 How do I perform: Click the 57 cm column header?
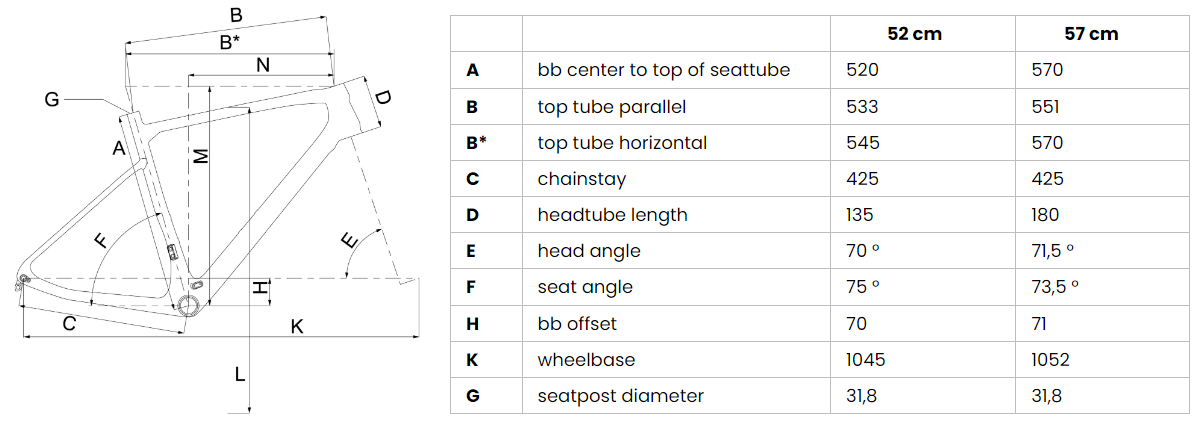[1092, 33]
